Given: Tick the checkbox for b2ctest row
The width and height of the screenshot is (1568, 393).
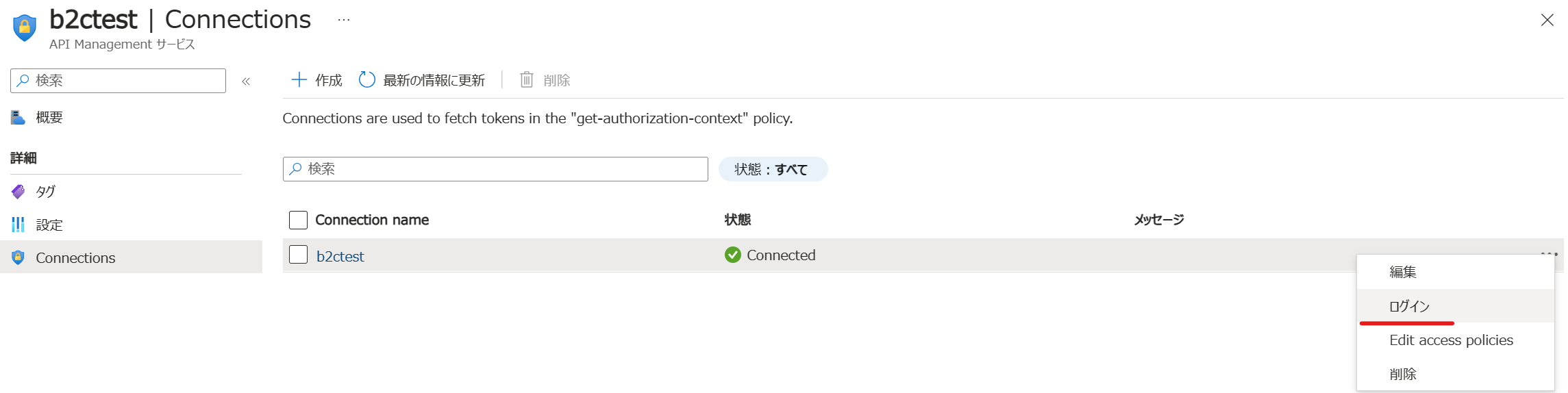Looking at the screenshot, I should coord(298,255).
